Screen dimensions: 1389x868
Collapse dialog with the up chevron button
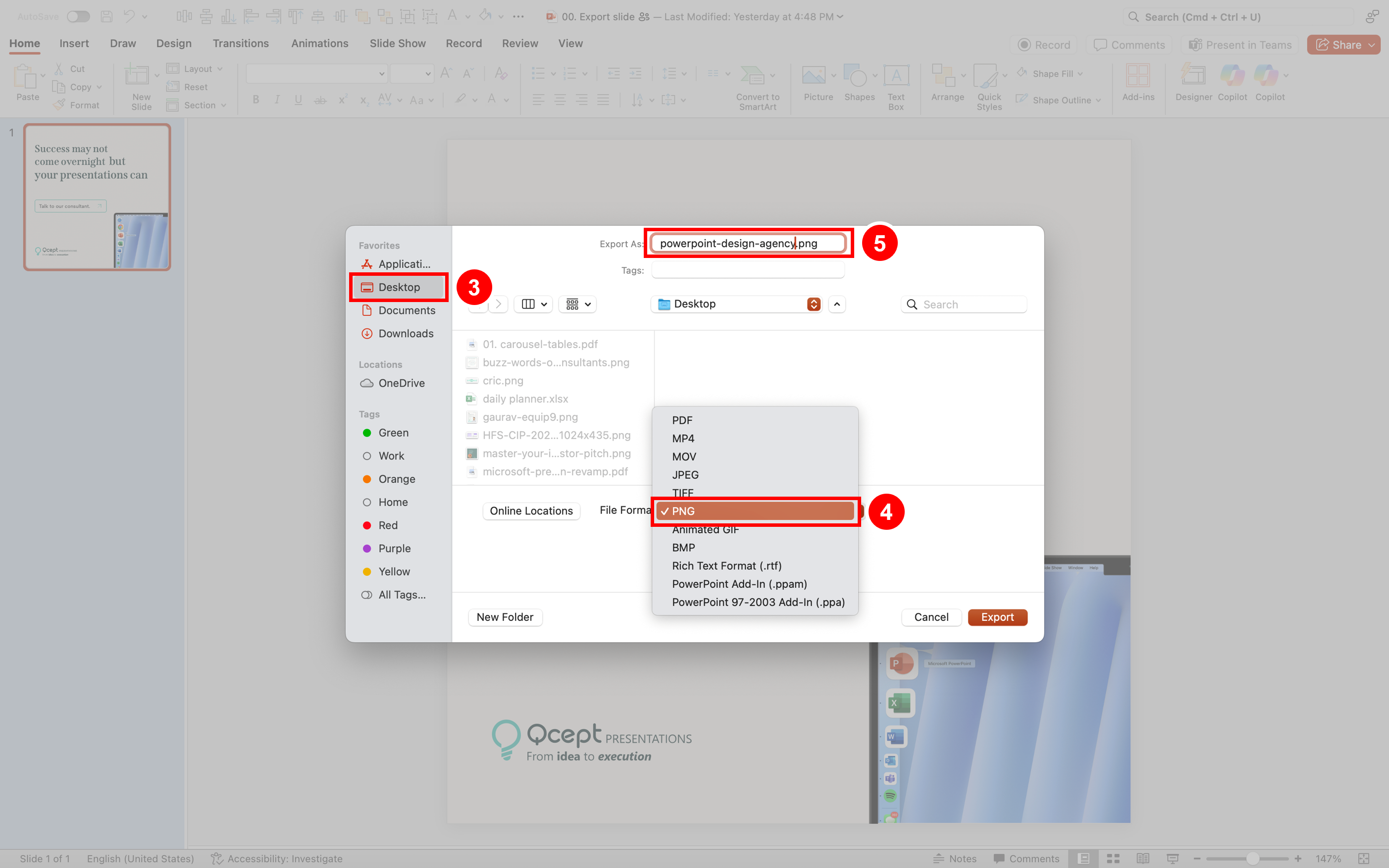point(837,304)
